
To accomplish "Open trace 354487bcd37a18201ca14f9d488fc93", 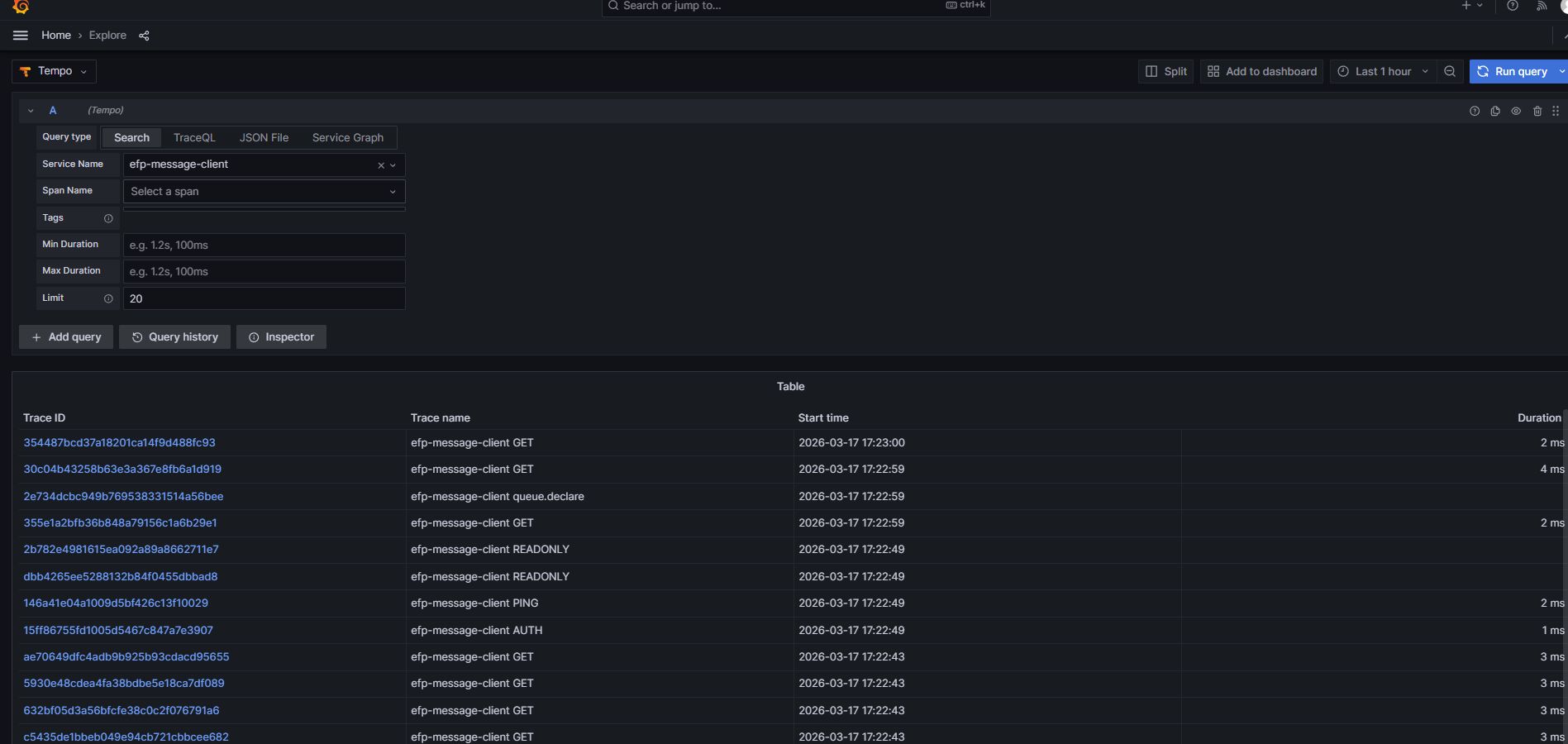I will (119, 443).
